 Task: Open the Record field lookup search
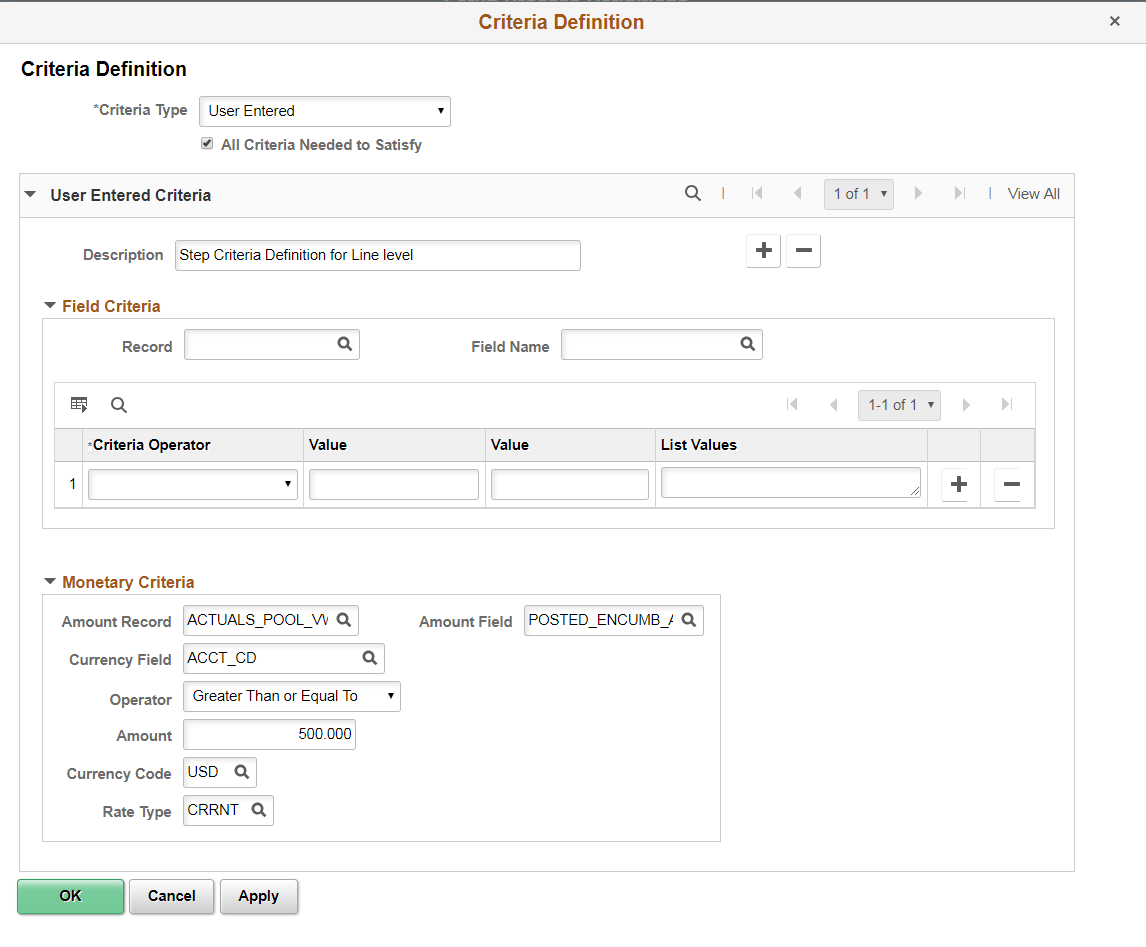(x=345, y=344)
